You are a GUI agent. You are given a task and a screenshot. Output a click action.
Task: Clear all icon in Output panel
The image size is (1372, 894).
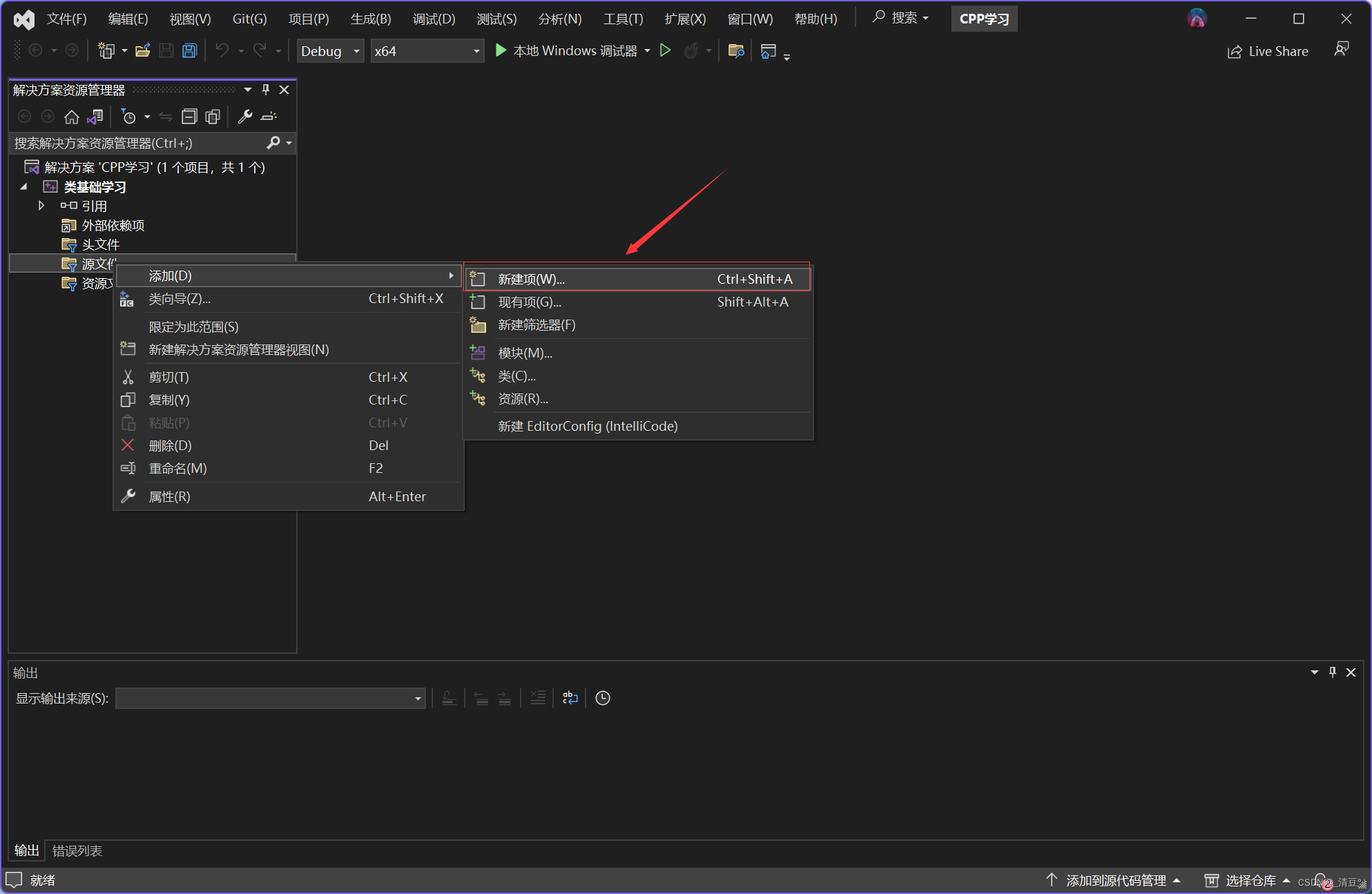538,698
